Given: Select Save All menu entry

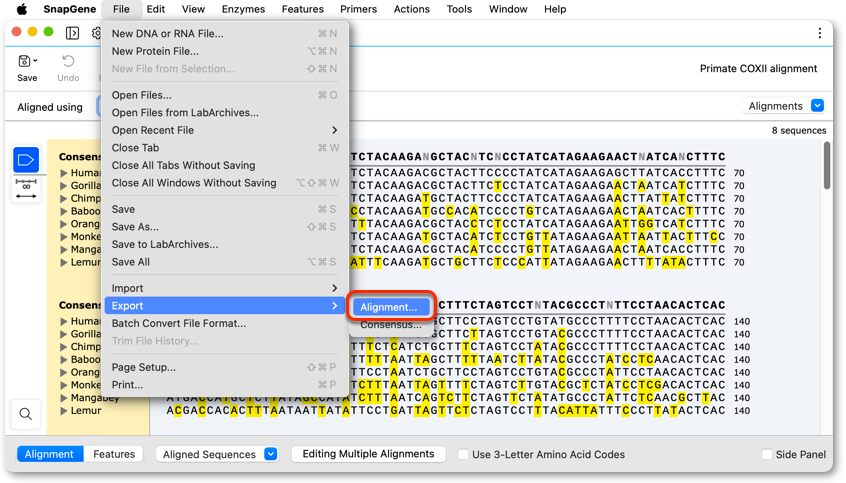Looking at the screenshot, I should [224, 262].
